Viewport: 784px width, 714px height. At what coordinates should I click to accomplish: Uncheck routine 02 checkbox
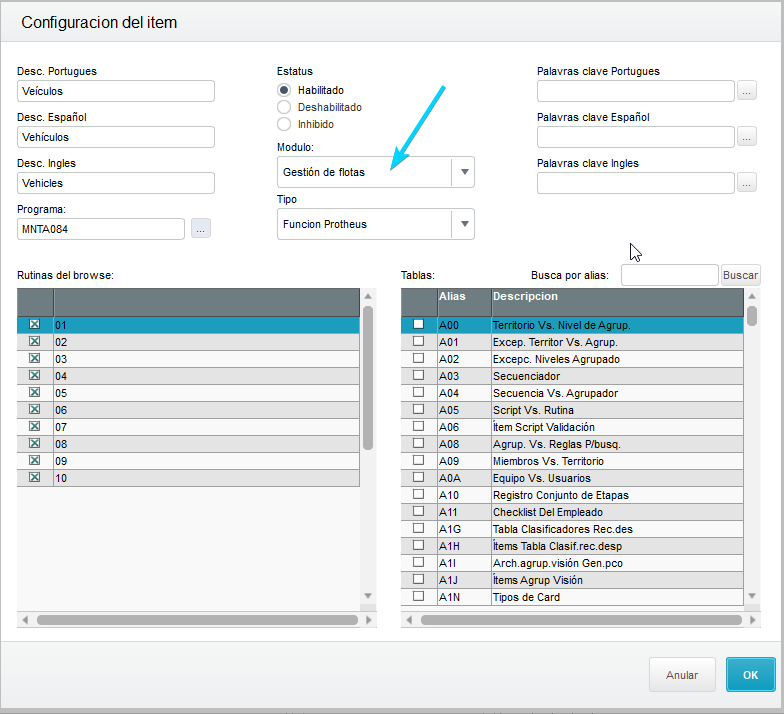pyautogui.click(x=34, y=341)
